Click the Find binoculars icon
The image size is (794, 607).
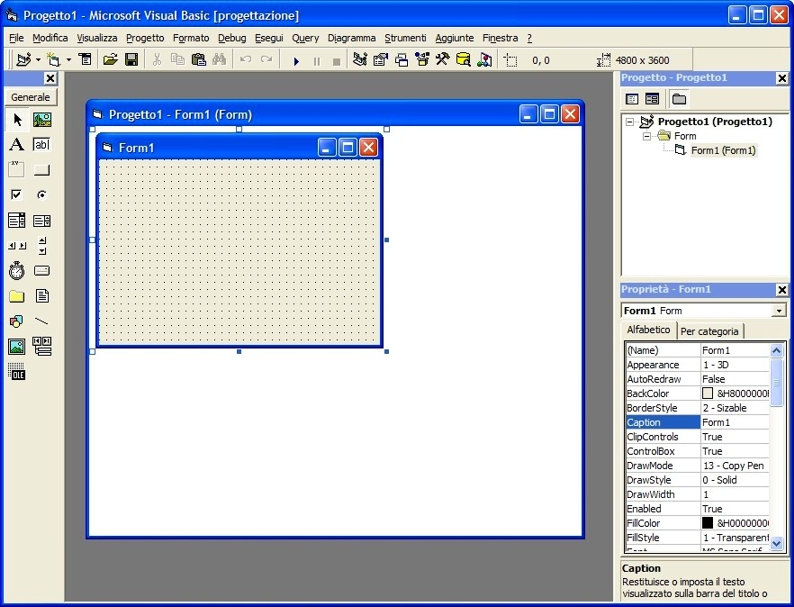(219, 60)
